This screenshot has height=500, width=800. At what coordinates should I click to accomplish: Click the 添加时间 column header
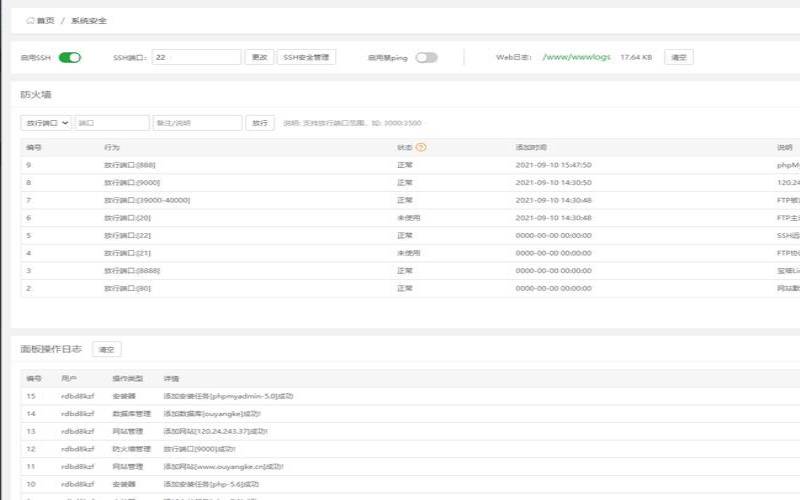click(531, 147)
